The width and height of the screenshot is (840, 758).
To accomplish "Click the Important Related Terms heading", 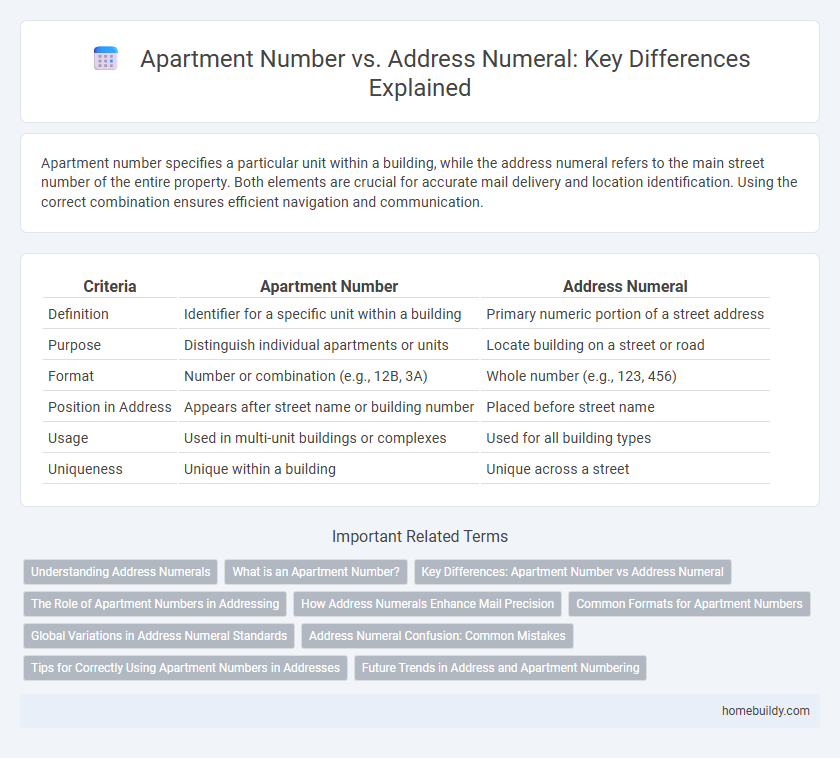I will pyautogui.click(x=420, y=536).
